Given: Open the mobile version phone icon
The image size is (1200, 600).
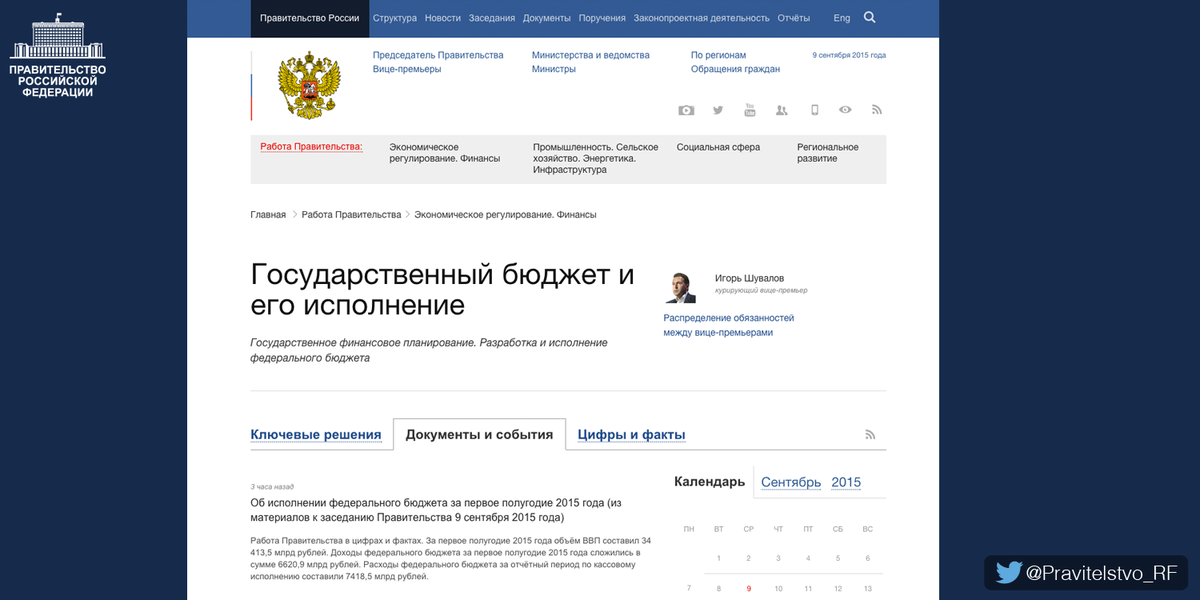Looking at the screenshot, I should (814, 110).
